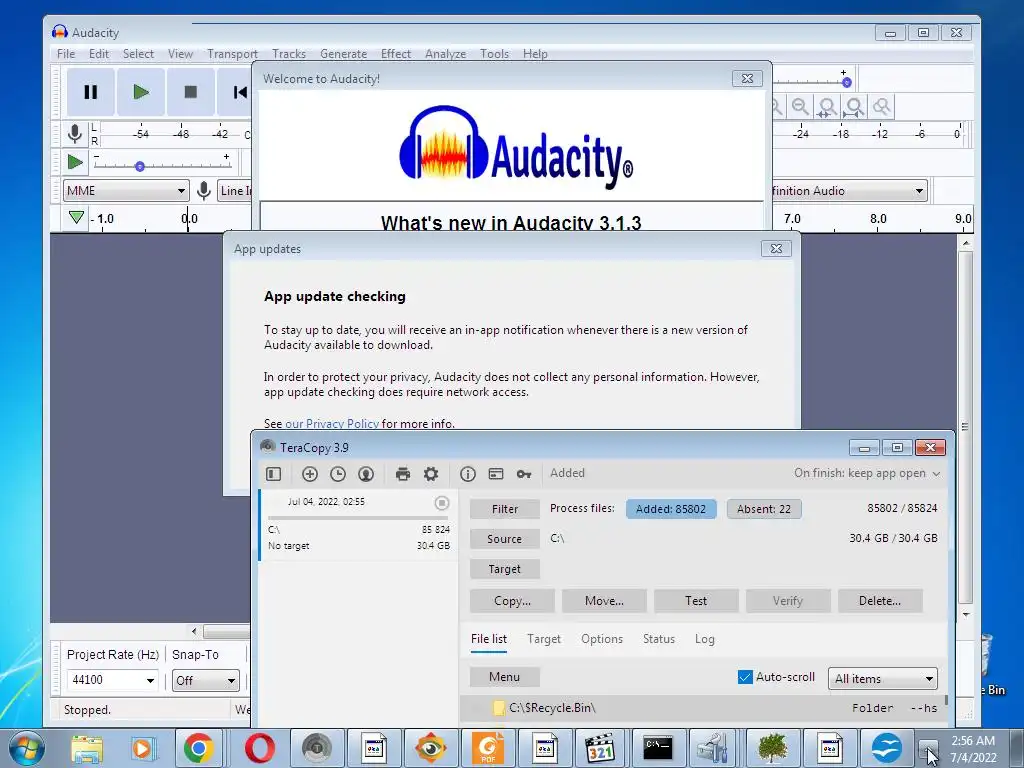Toggle Added: 85802 filter in TeraCopy
The image size is (1024, 768).
coord(671,509)
